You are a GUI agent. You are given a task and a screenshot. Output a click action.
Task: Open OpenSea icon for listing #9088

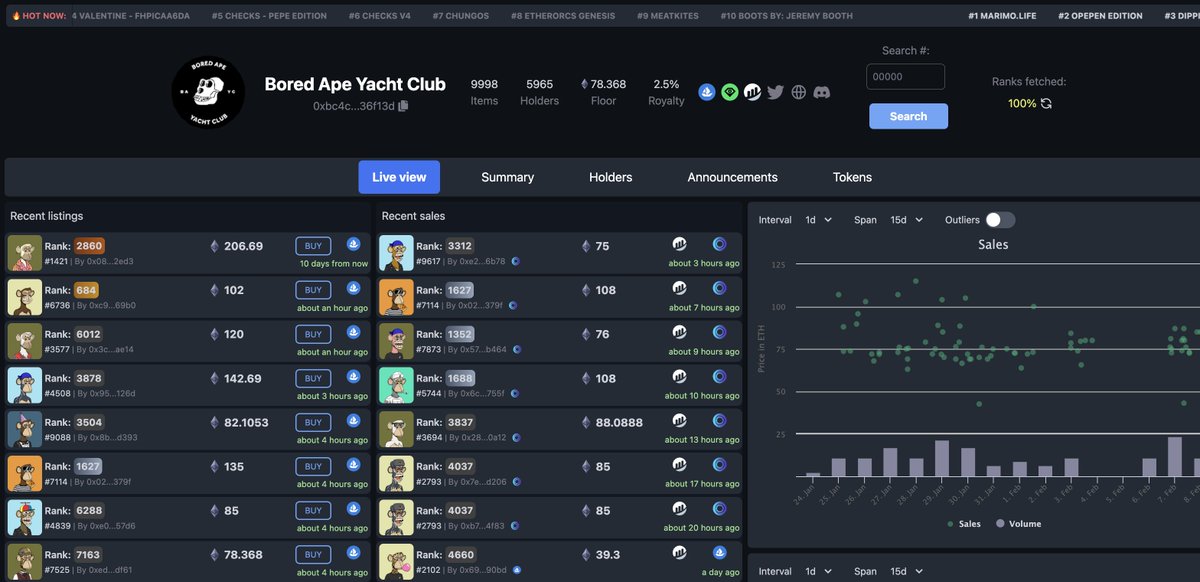pyautogui.click(x=353, y=420)
